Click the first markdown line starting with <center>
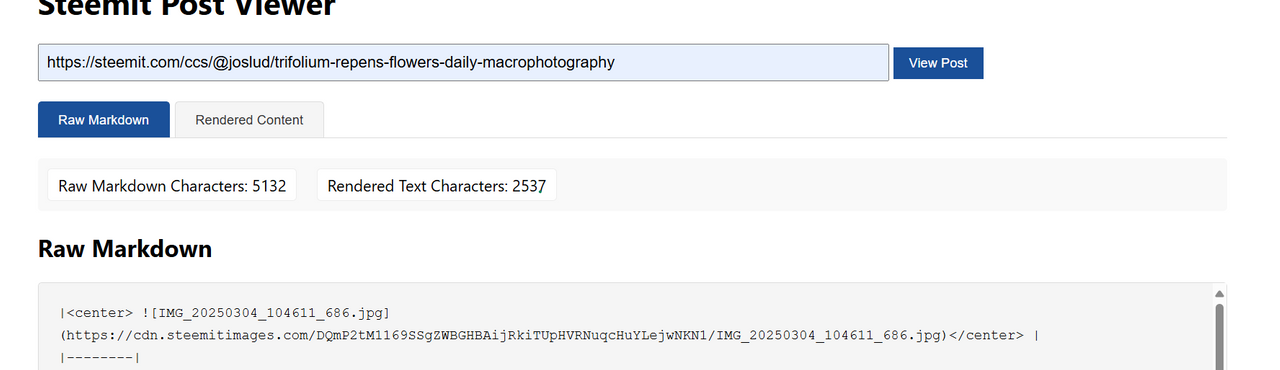The image size is (1280, 370). click(x=224, y=313)
